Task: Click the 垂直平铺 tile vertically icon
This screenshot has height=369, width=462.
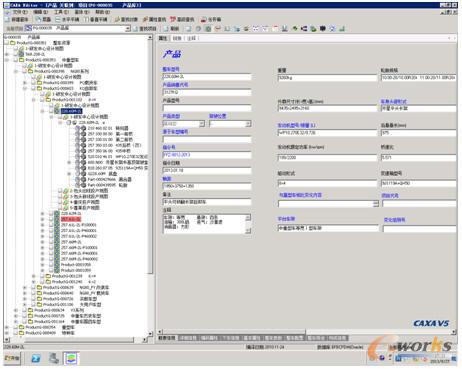Action: [x=86, y=20]
